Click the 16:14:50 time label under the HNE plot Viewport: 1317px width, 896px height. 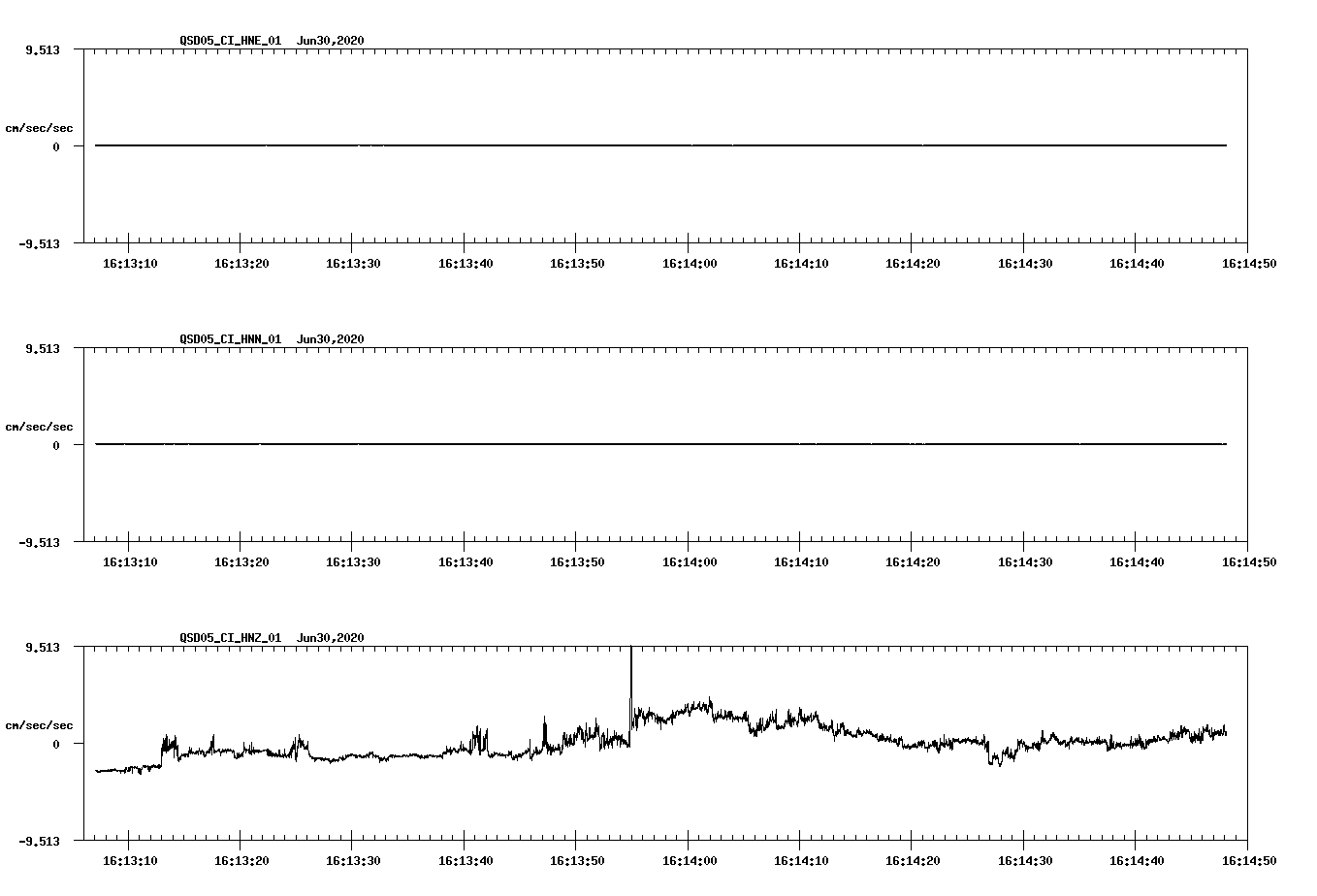1248,263
